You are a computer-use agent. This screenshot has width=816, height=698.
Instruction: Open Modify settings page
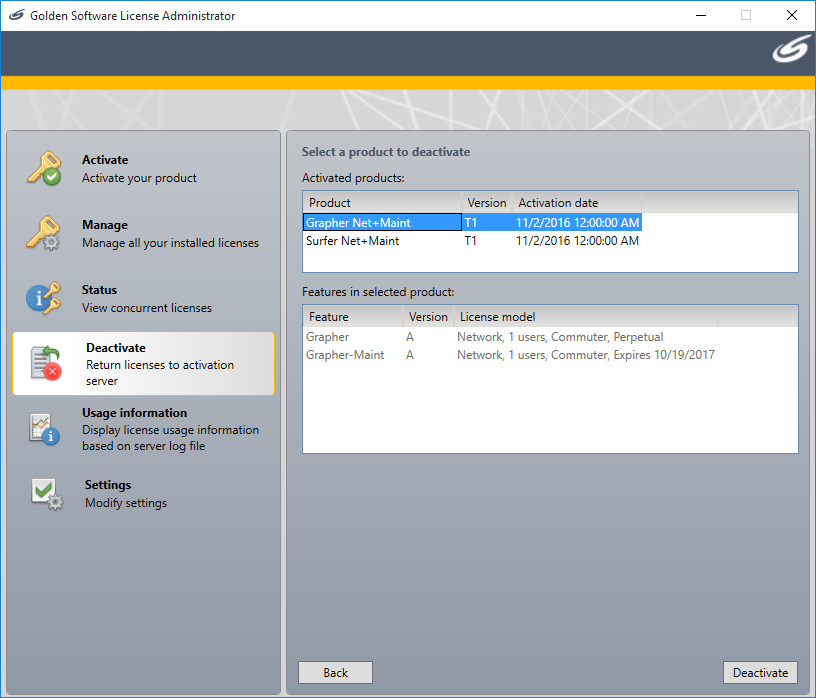[125, 494]
